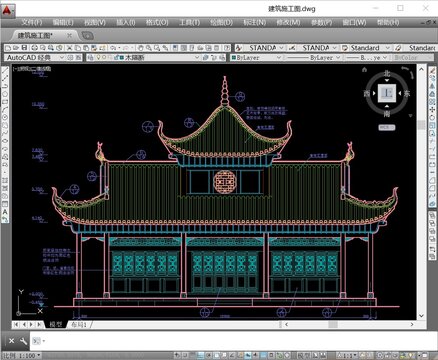Toggle Object Snap in status bar
Viewport: 438px width, 360px height.
pos(216,355)
